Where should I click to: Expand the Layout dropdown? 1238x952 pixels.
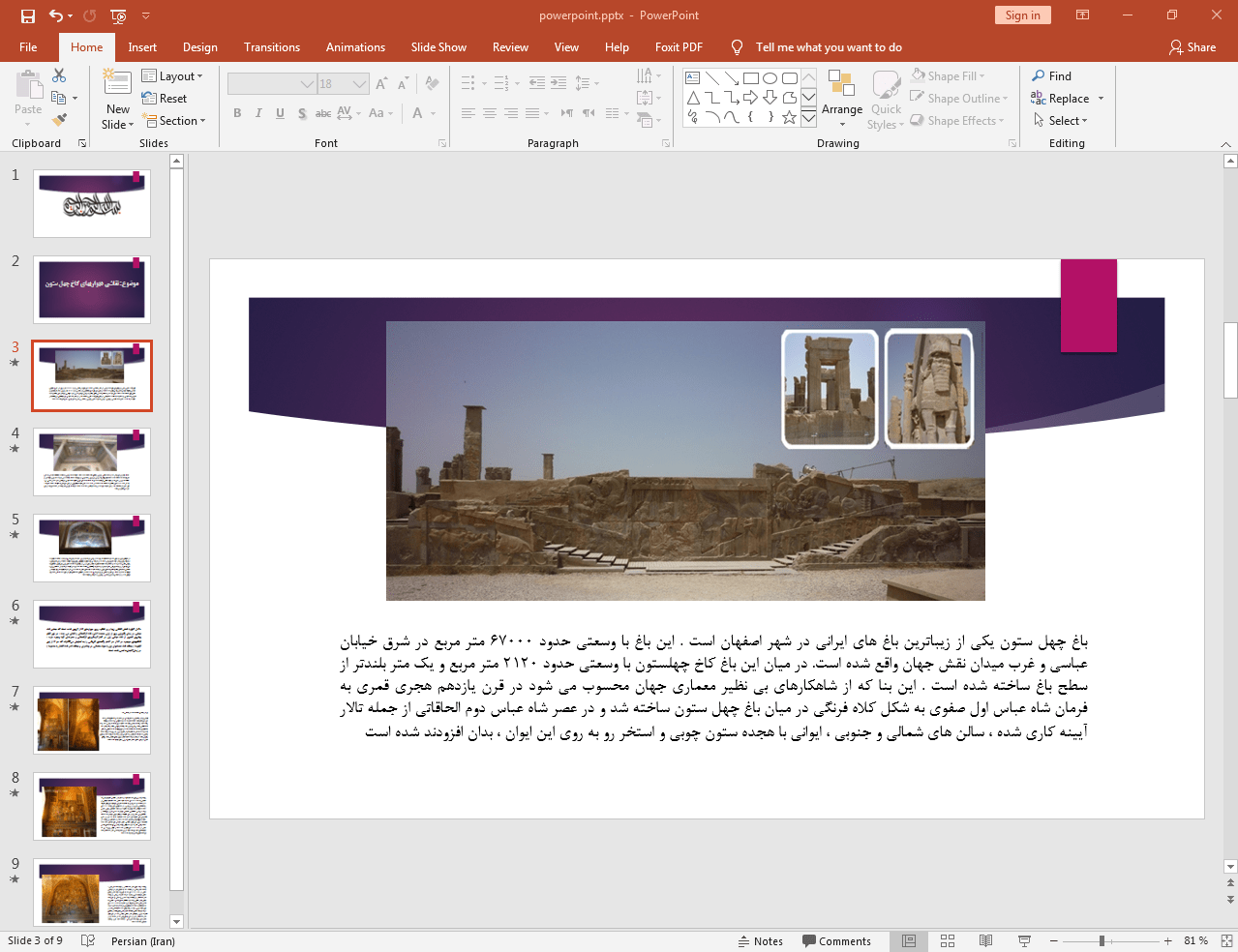[x=172, y=76]
